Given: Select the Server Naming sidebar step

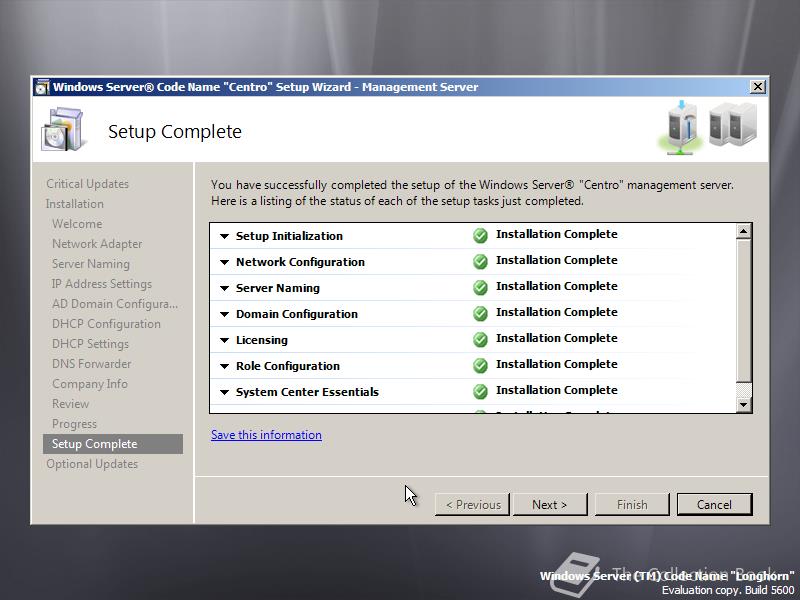Looking at the screenshot, I should click(91, 264).
